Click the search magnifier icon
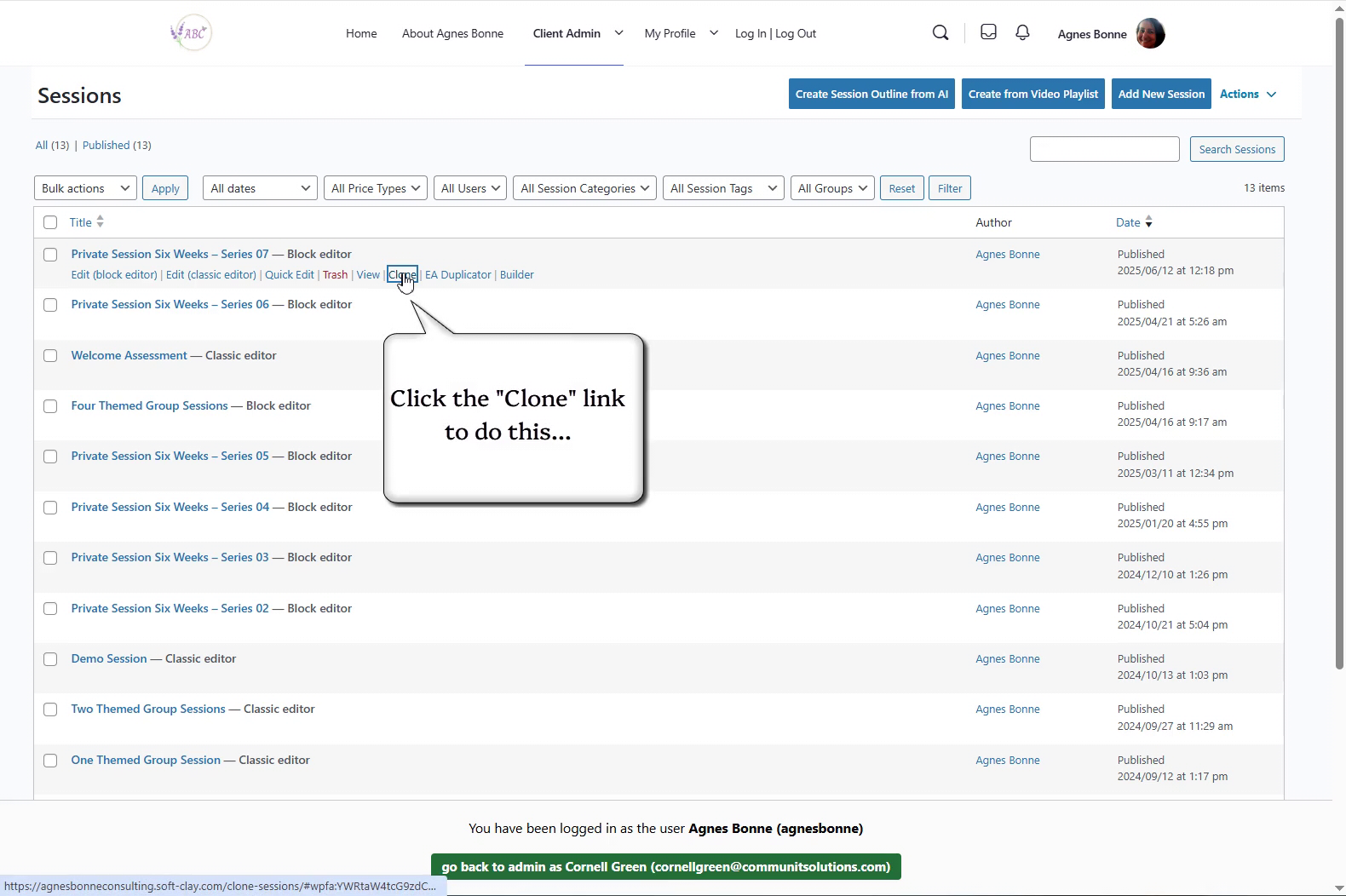The width and height of the screenshot is (1346, 896). (x=940, y=33)
